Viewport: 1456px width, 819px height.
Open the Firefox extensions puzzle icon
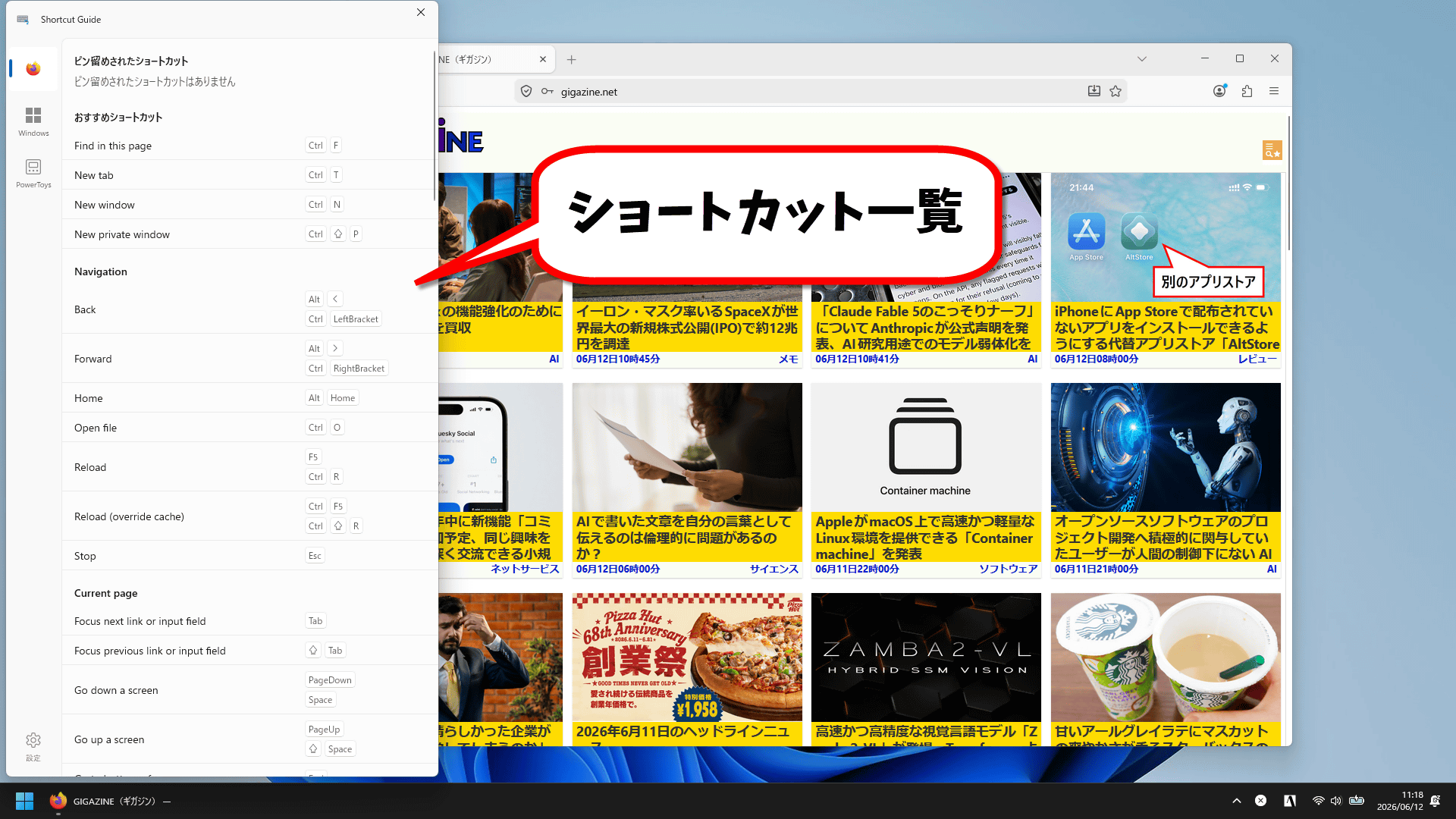point(1247,91)
